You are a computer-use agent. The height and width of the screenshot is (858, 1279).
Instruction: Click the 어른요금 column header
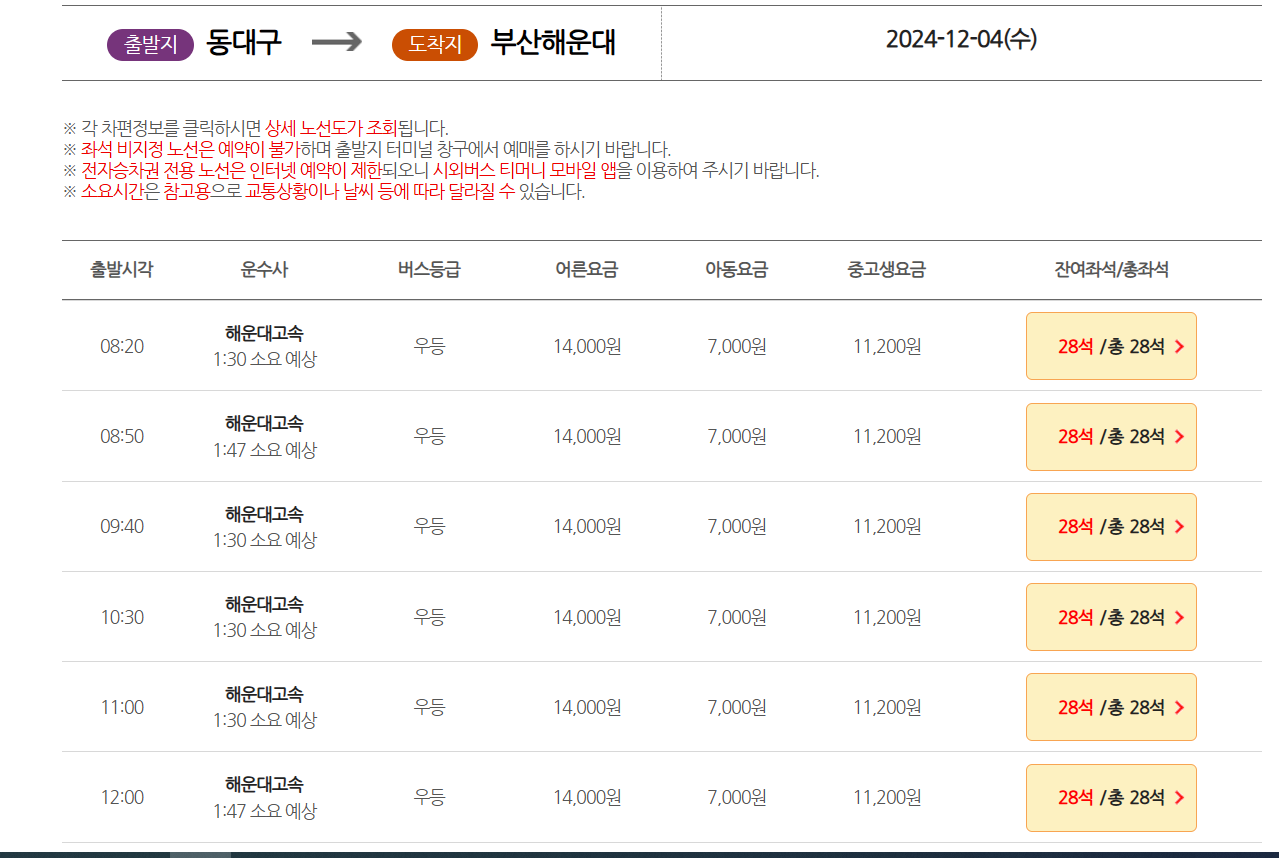587,269
